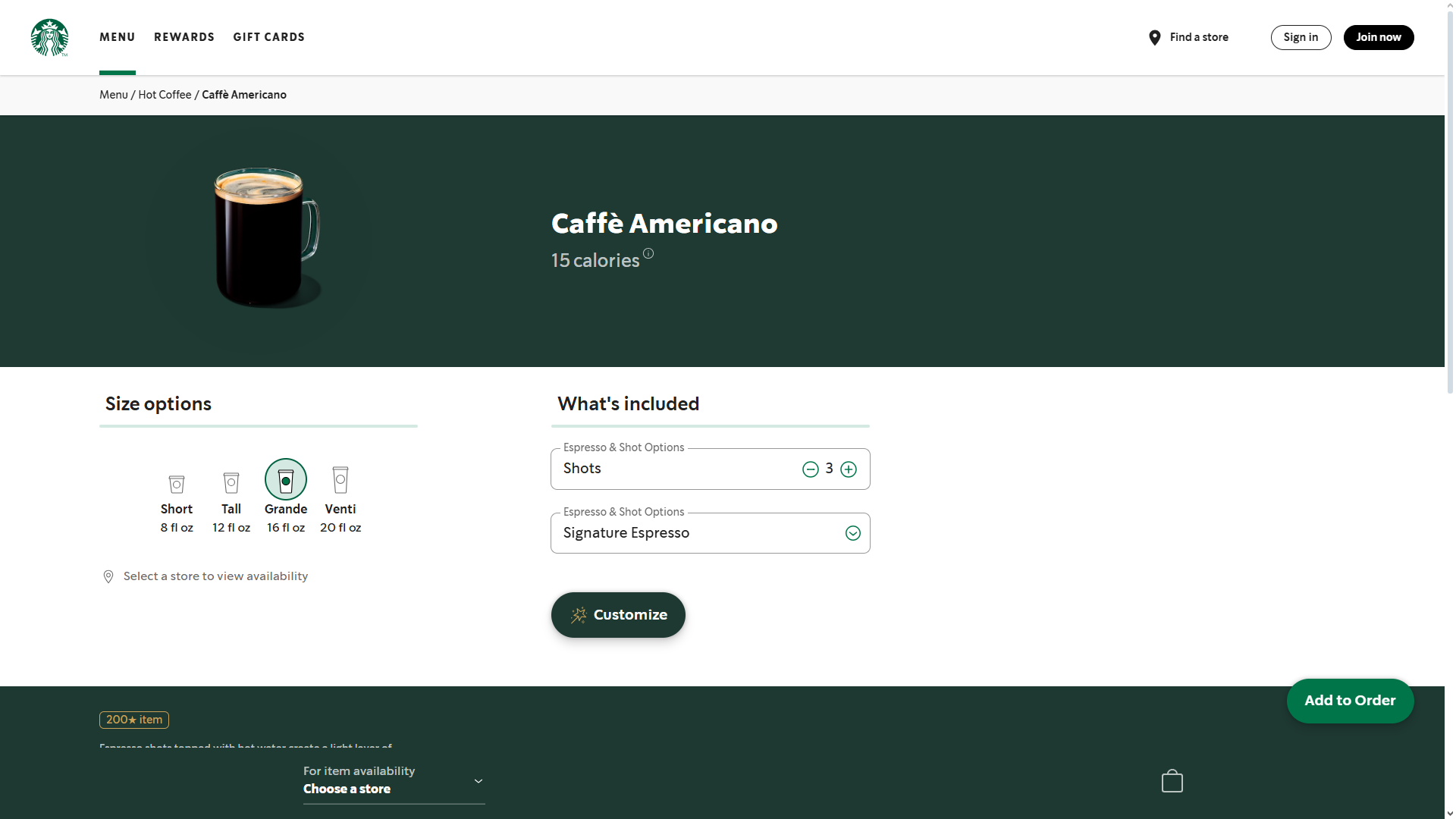Image resolution: width=1456 pixels, height=819 pixels.
Task: Click the What's included heading
Action: pos(629,404)
